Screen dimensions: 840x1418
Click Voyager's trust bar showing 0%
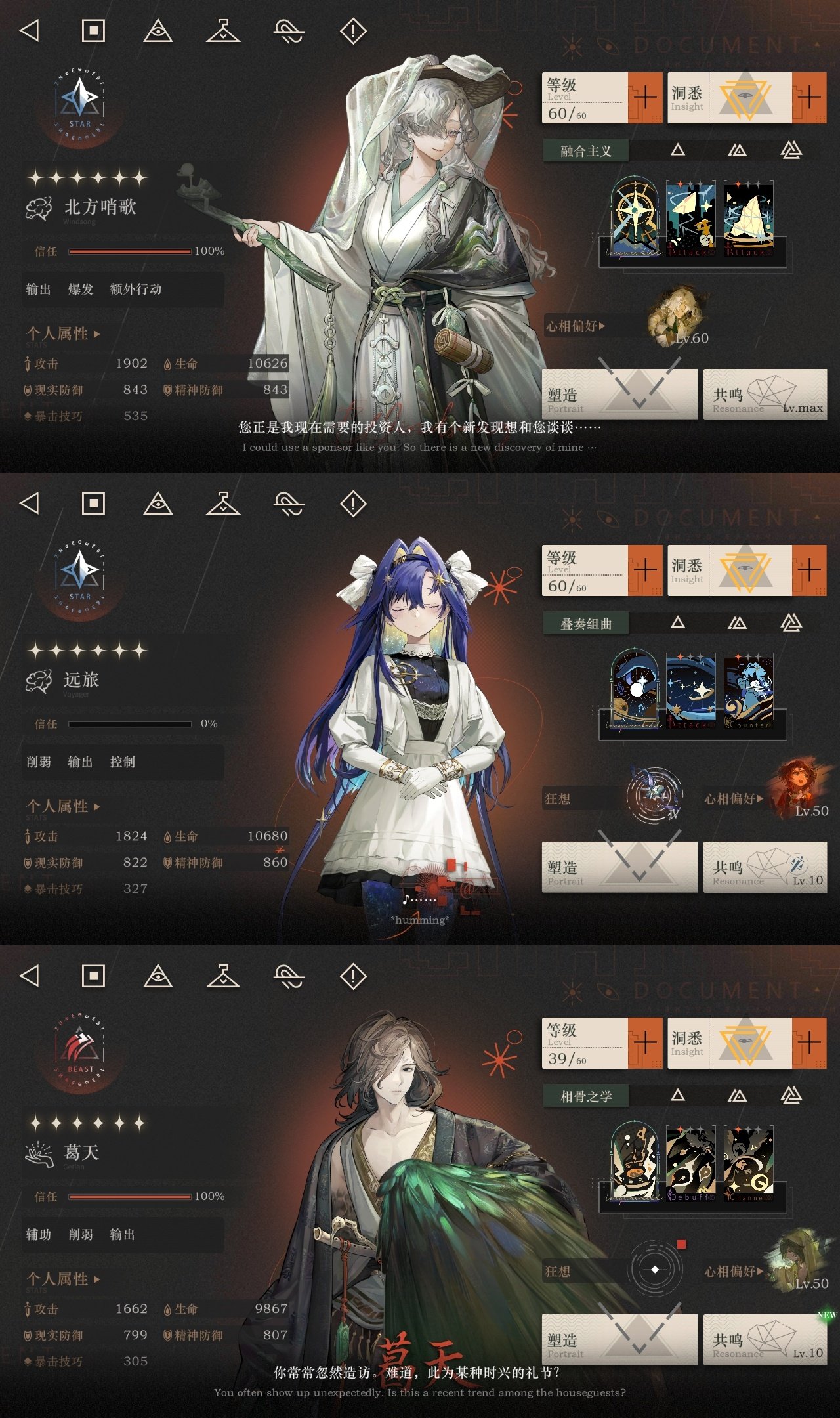pos(130,724)
